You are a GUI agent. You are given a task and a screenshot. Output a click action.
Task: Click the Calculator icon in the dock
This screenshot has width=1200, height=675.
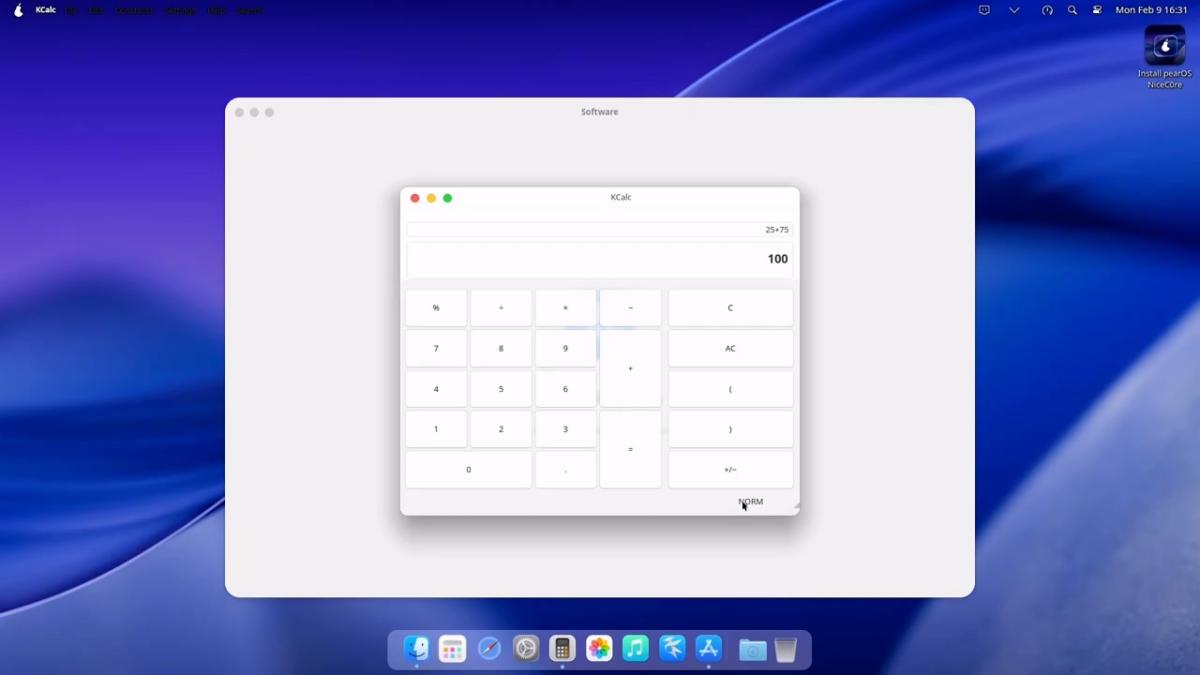click(562, 649)
